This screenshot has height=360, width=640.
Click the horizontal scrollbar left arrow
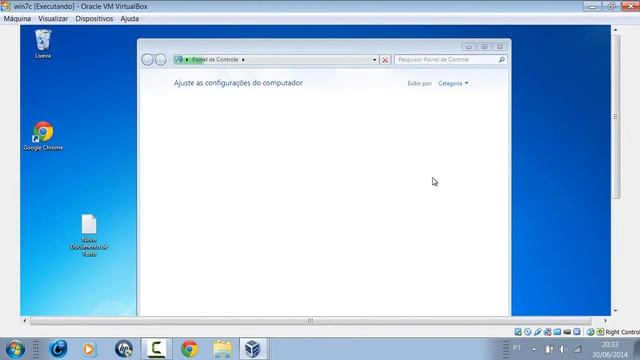tap(25, 321)
